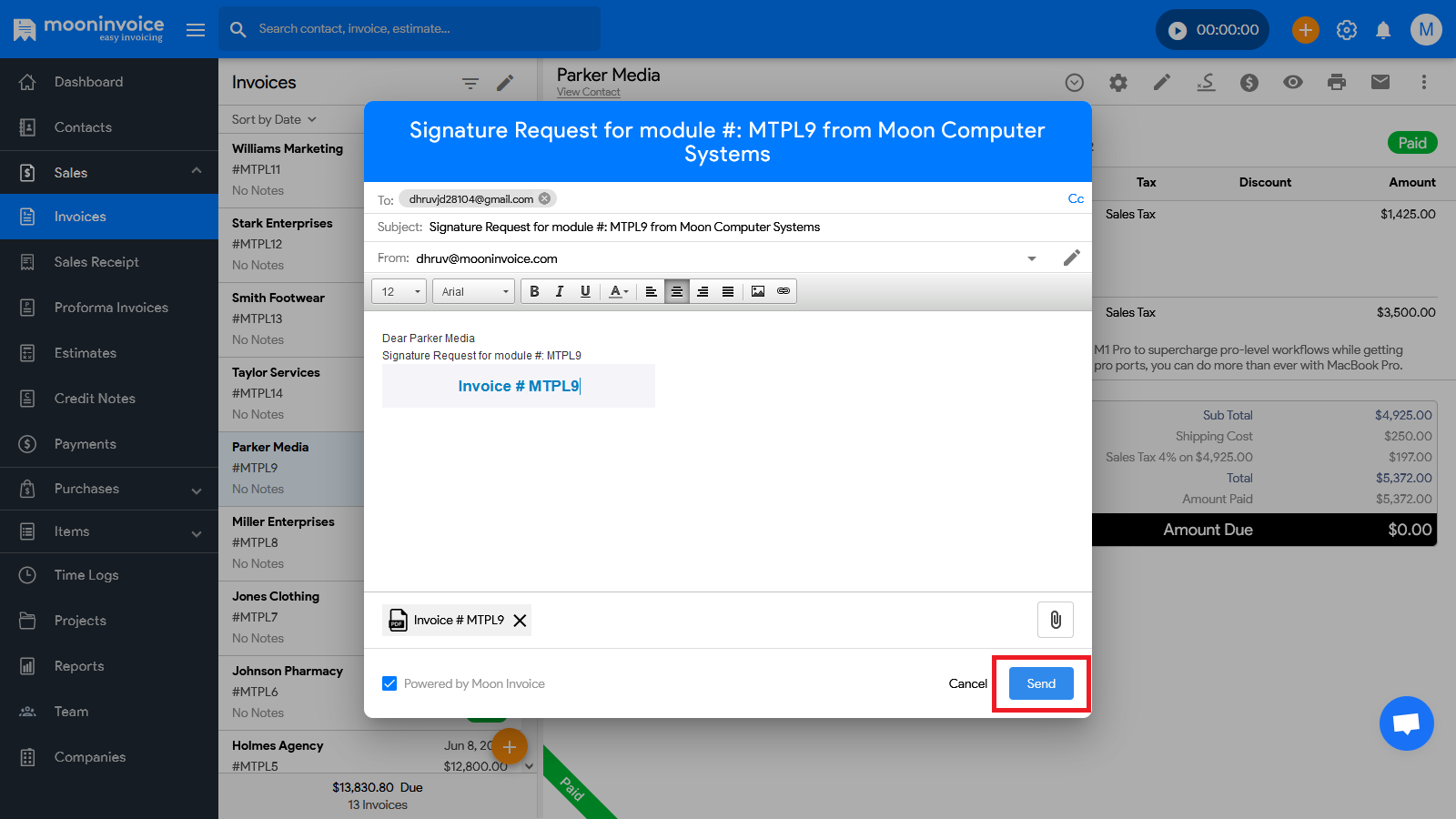Image resolution: width=1456 pixels, height=819 pixels.
Task: Open the M user profile avatar
Action: tap(1426, 30)
